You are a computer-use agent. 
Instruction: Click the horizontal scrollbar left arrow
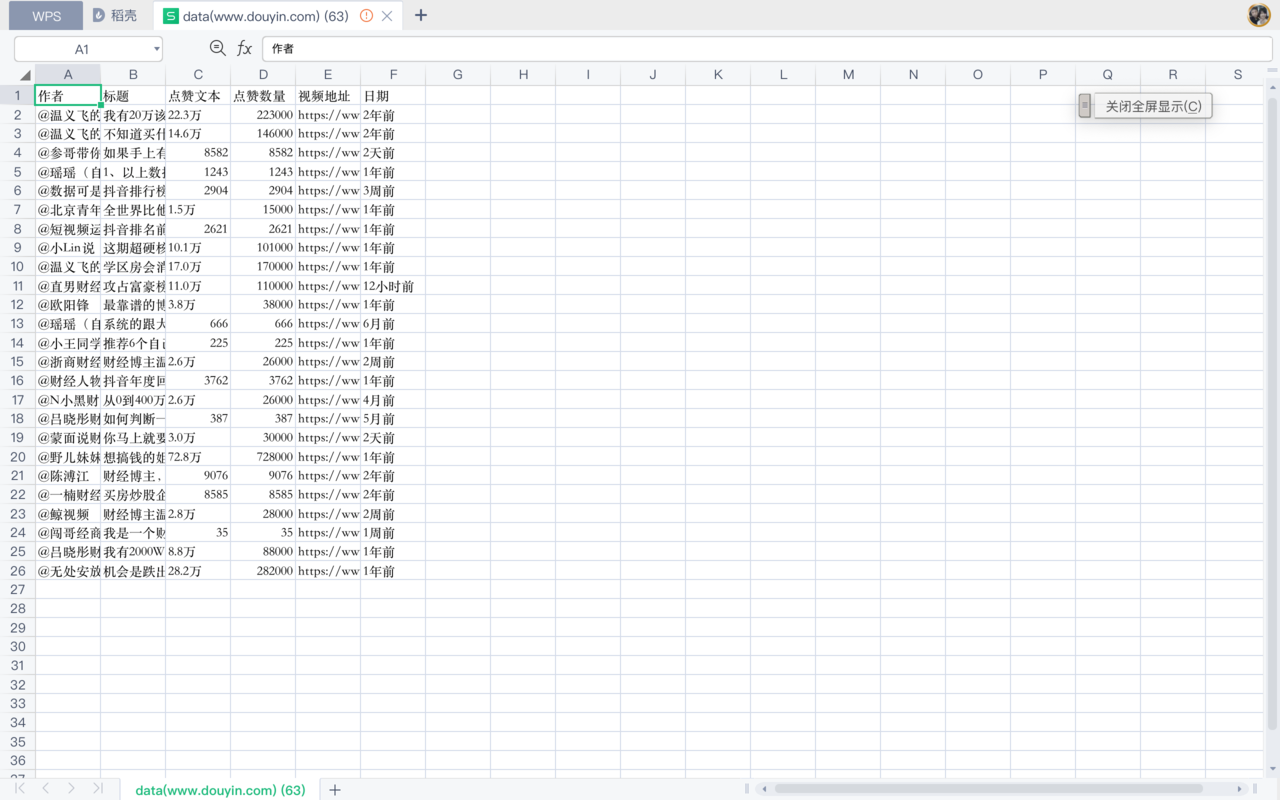(765, 789)
